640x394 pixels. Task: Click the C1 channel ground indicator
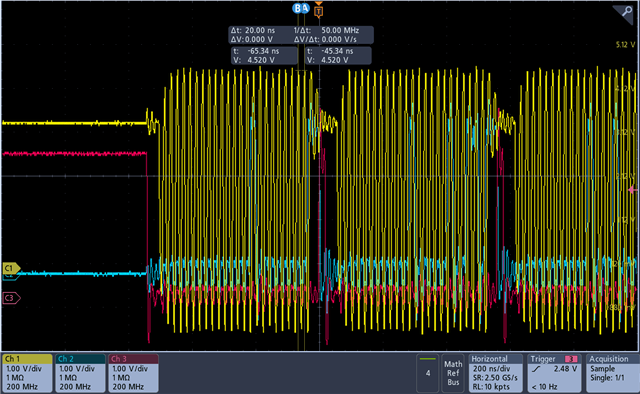(11, 268)
